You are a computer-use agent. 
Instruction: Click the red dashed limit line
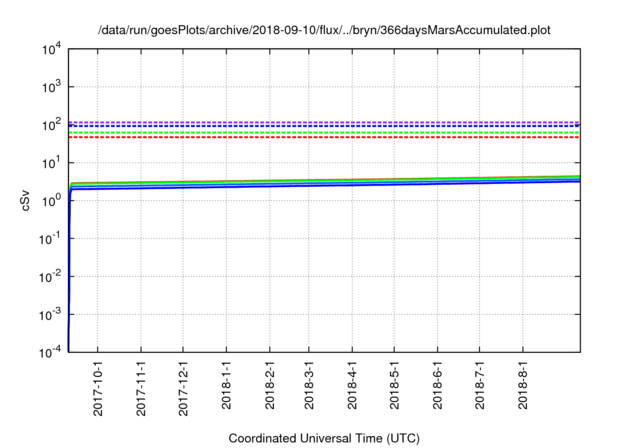click(324, 138)
